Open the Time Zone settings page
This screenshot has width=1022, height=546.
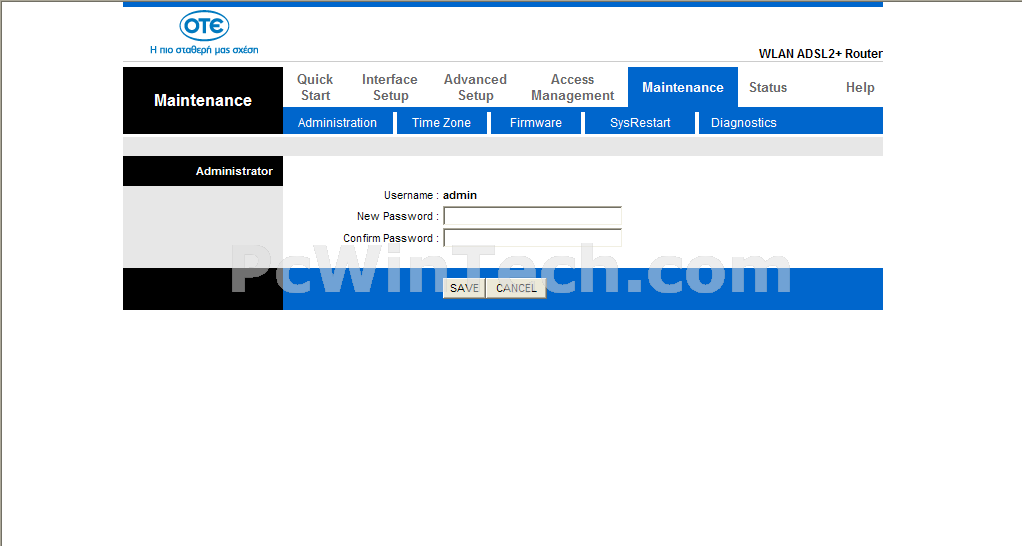[x=441, y=123]
